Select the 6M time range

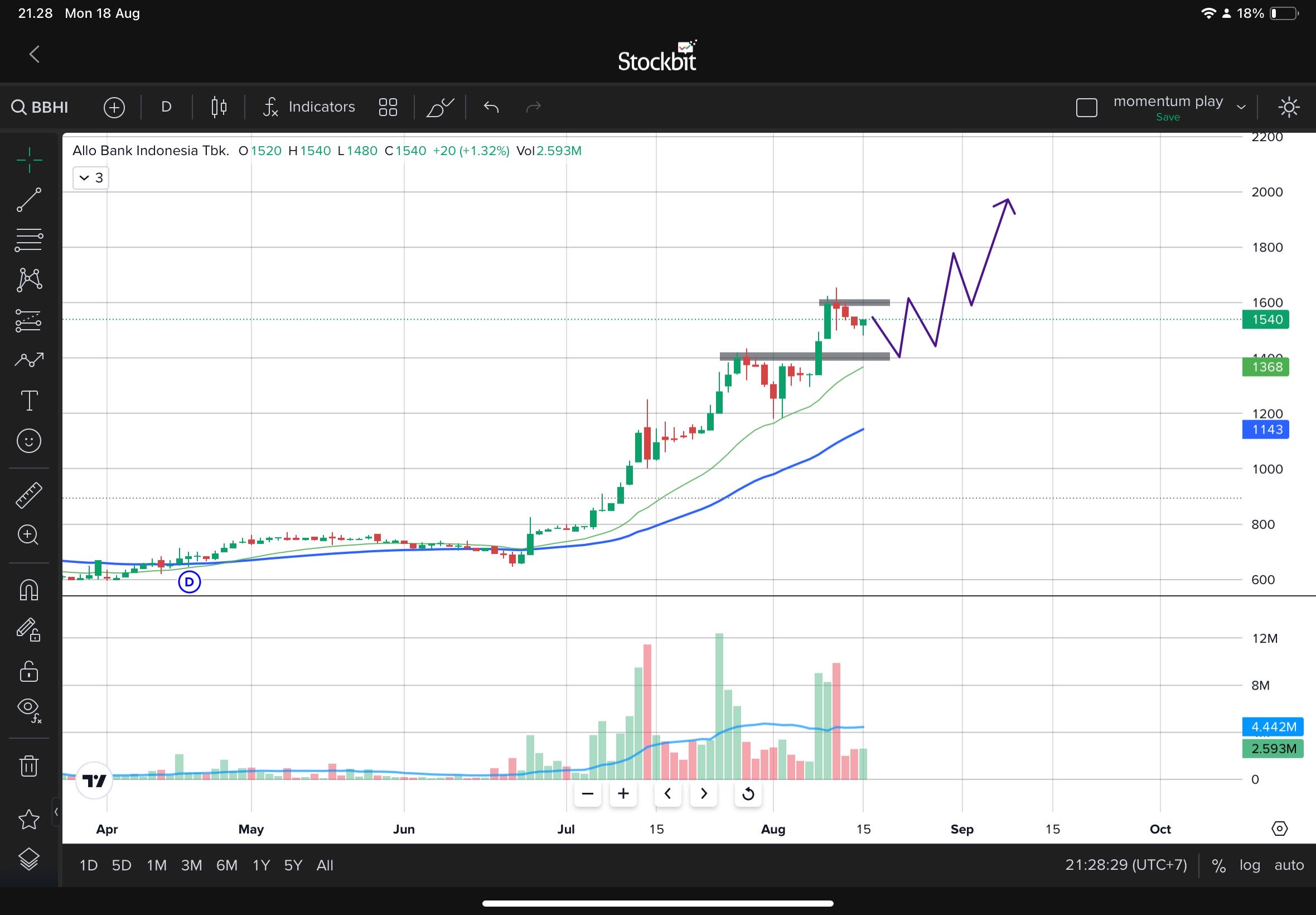point(227,865)
